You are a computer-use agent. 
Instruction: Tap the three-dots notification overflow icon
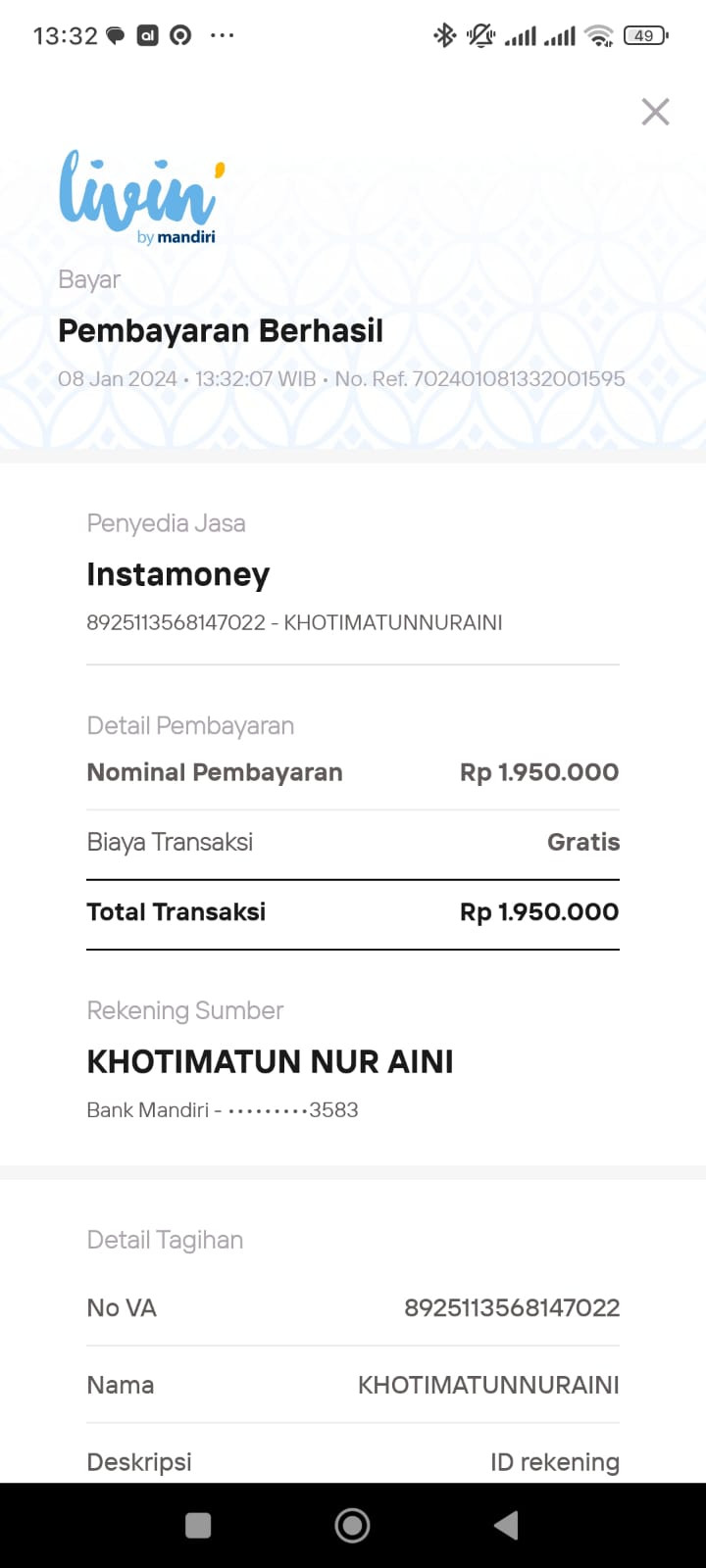click(x=223, y=35)
